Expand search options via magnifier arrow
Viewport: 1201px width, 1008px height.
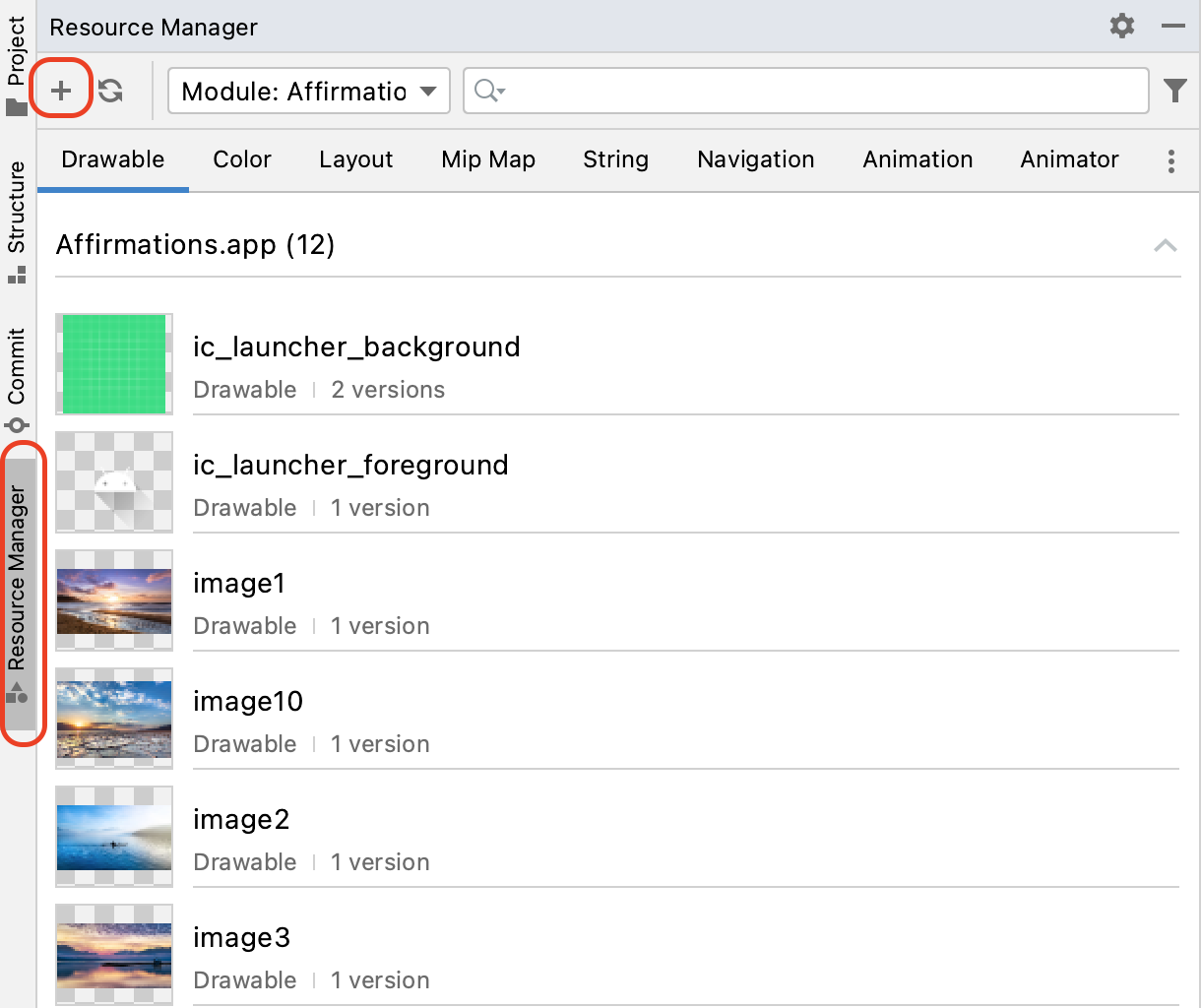489,91
